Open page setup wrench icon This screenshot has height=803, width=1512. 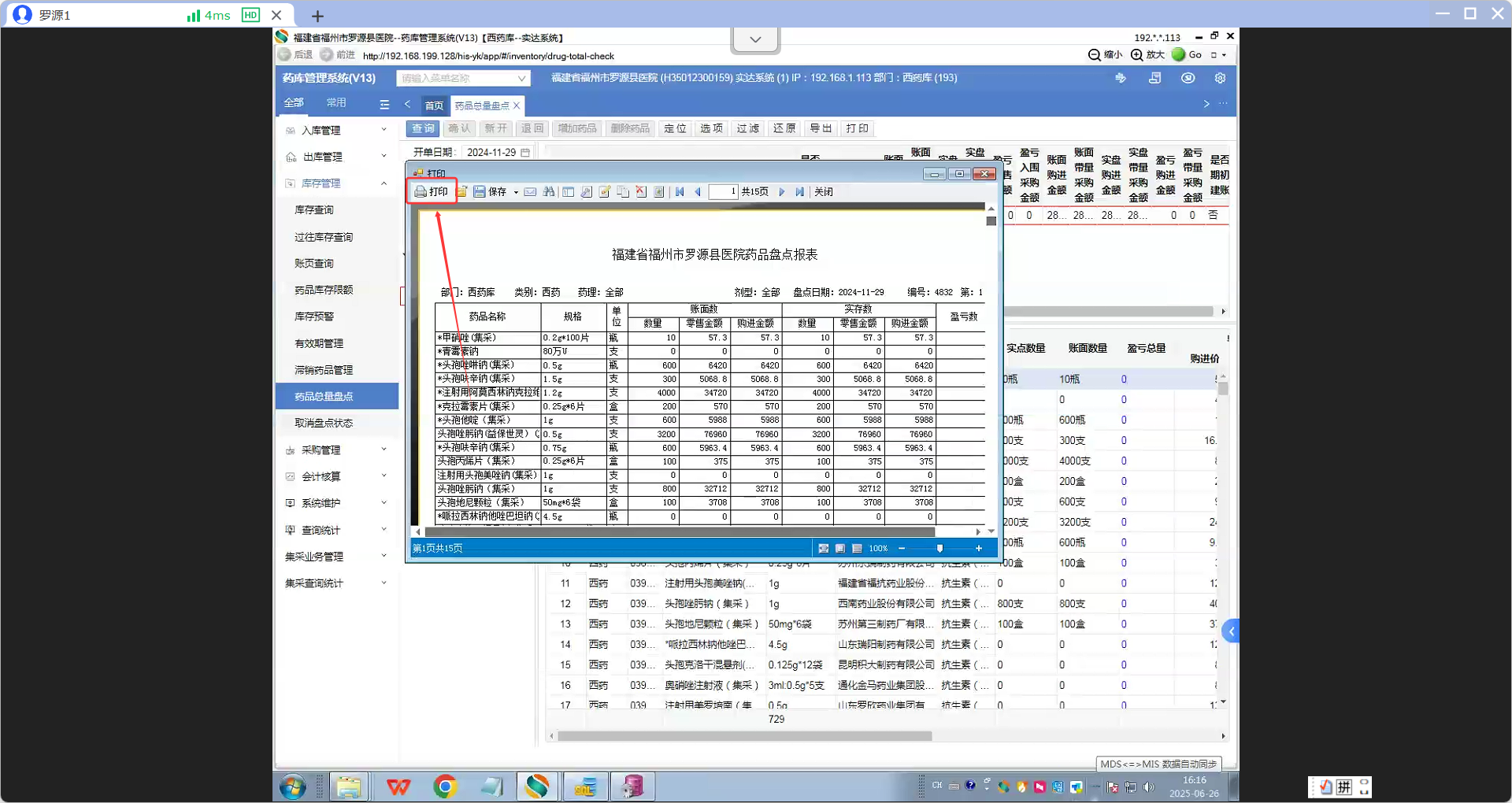pos(587,191)
